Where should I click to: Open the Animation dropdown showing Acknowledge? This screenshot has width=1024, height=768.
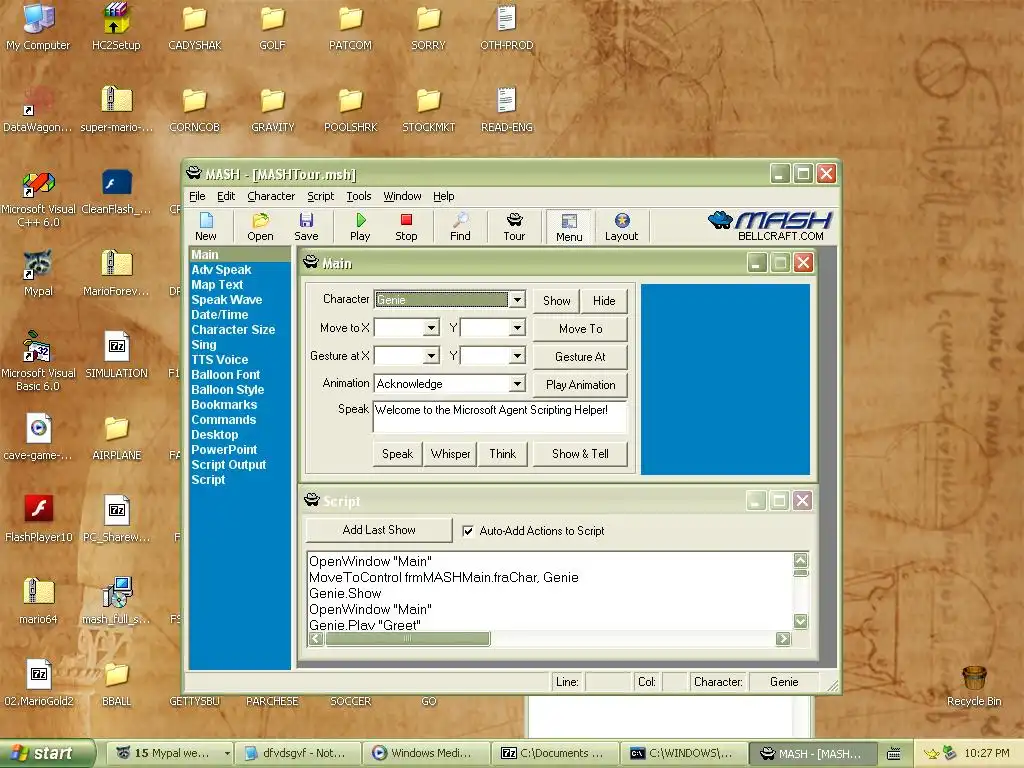click(x=517, y=384)
